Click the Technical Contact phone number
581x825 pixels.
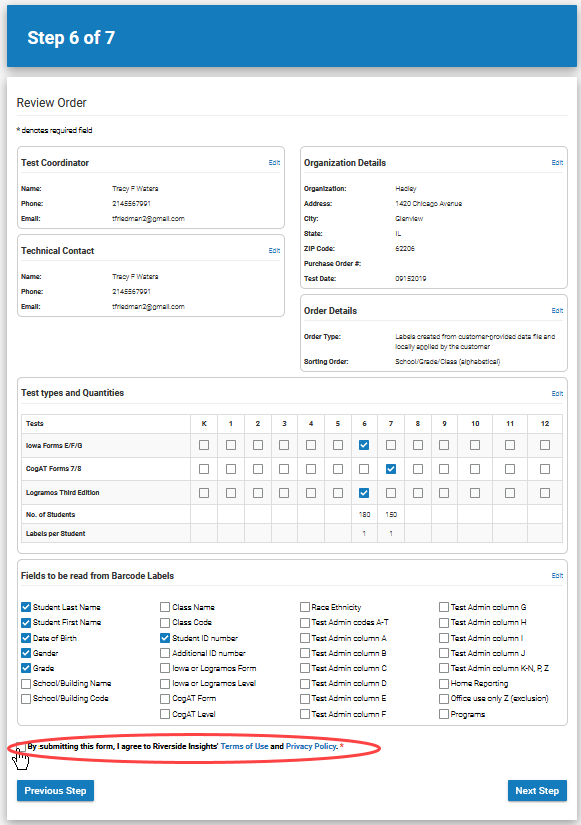click(x=131, y=291)
